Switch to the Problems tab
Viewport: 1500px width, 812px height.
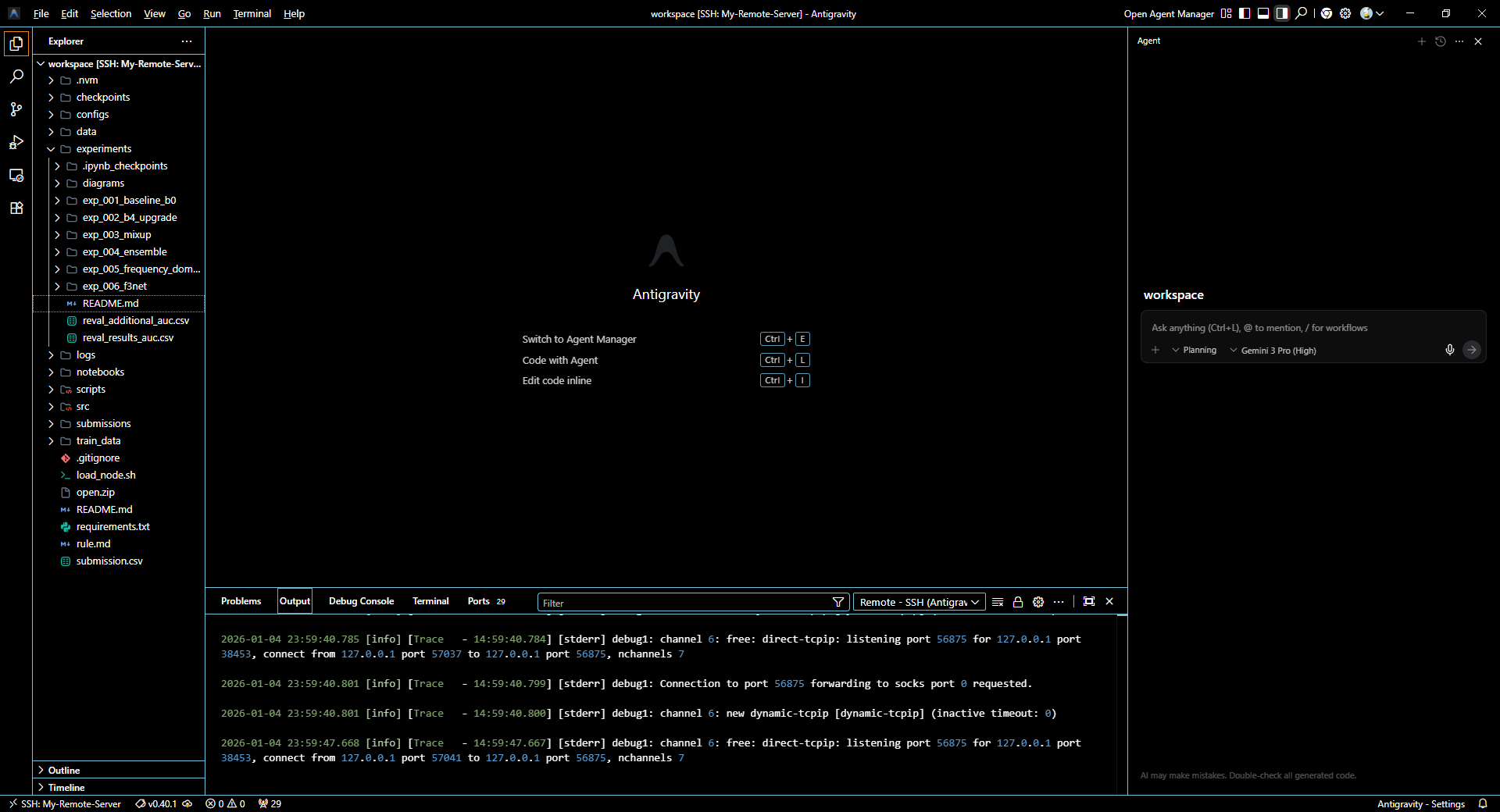[x=241, y=601]
